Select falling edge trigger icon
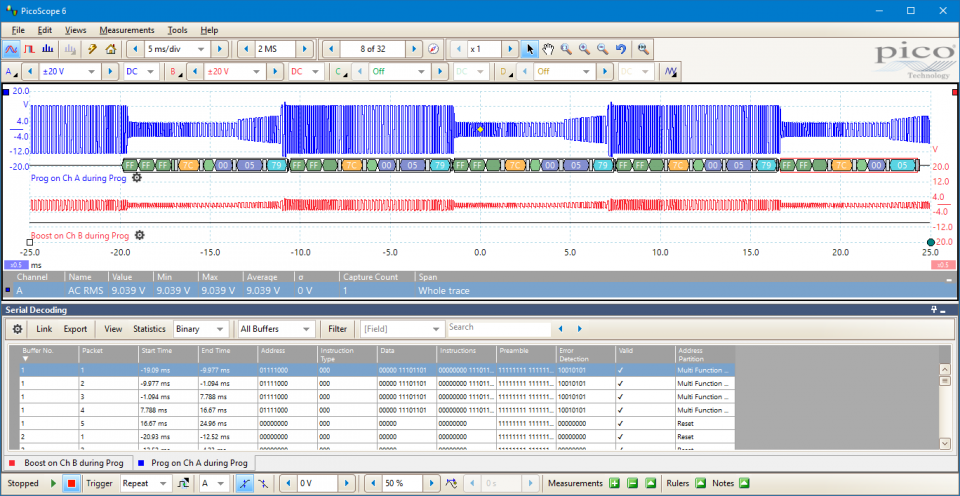Screen dimensions: 960x496 pyautogui.click(x=262, y=483)
